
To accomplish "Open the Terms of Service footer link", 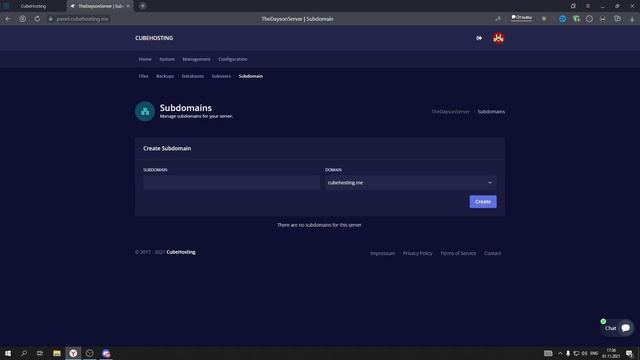I will coord(458,253).
